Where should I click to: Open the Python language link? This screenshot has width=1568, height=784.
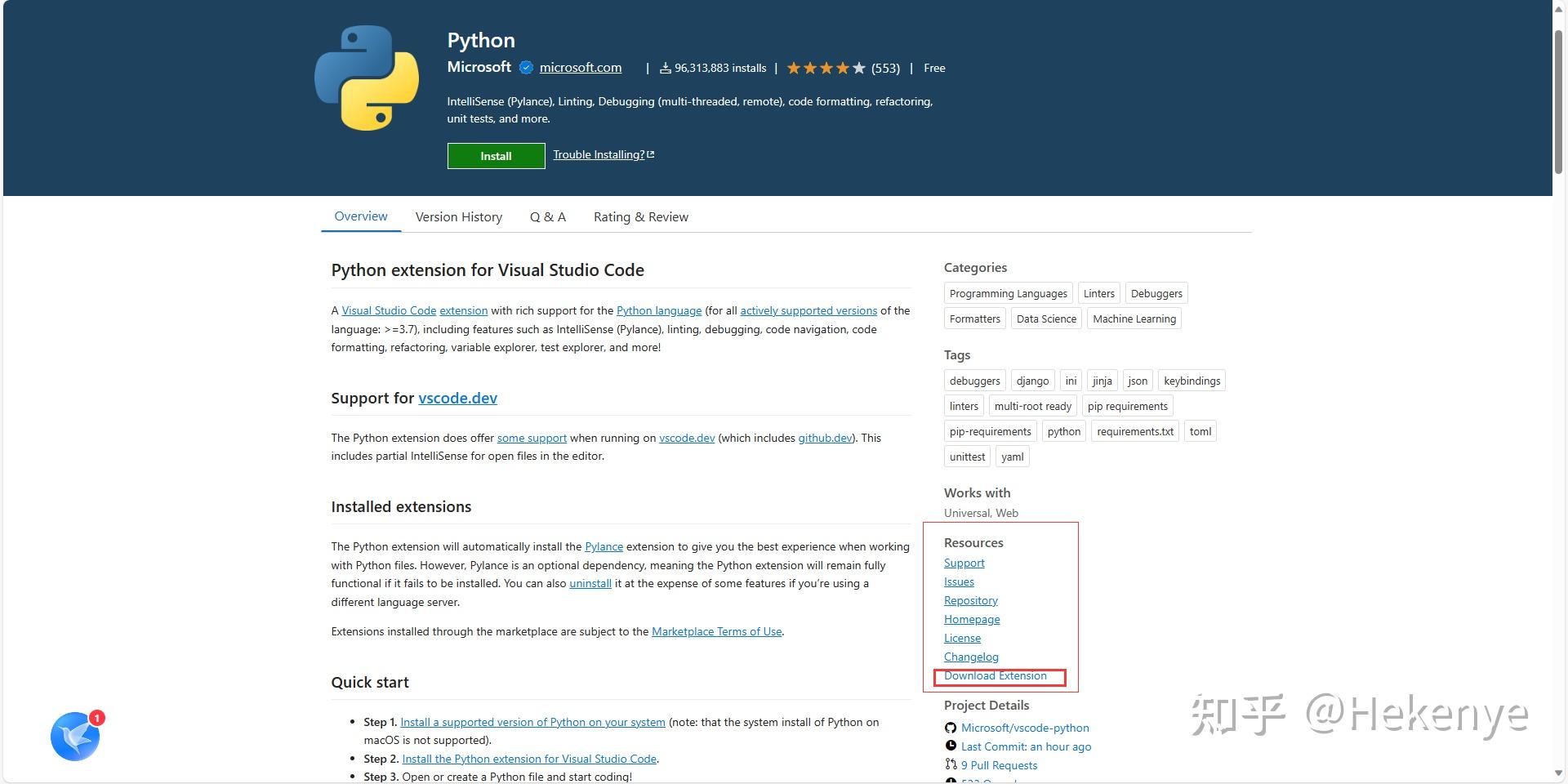[659, 310]
